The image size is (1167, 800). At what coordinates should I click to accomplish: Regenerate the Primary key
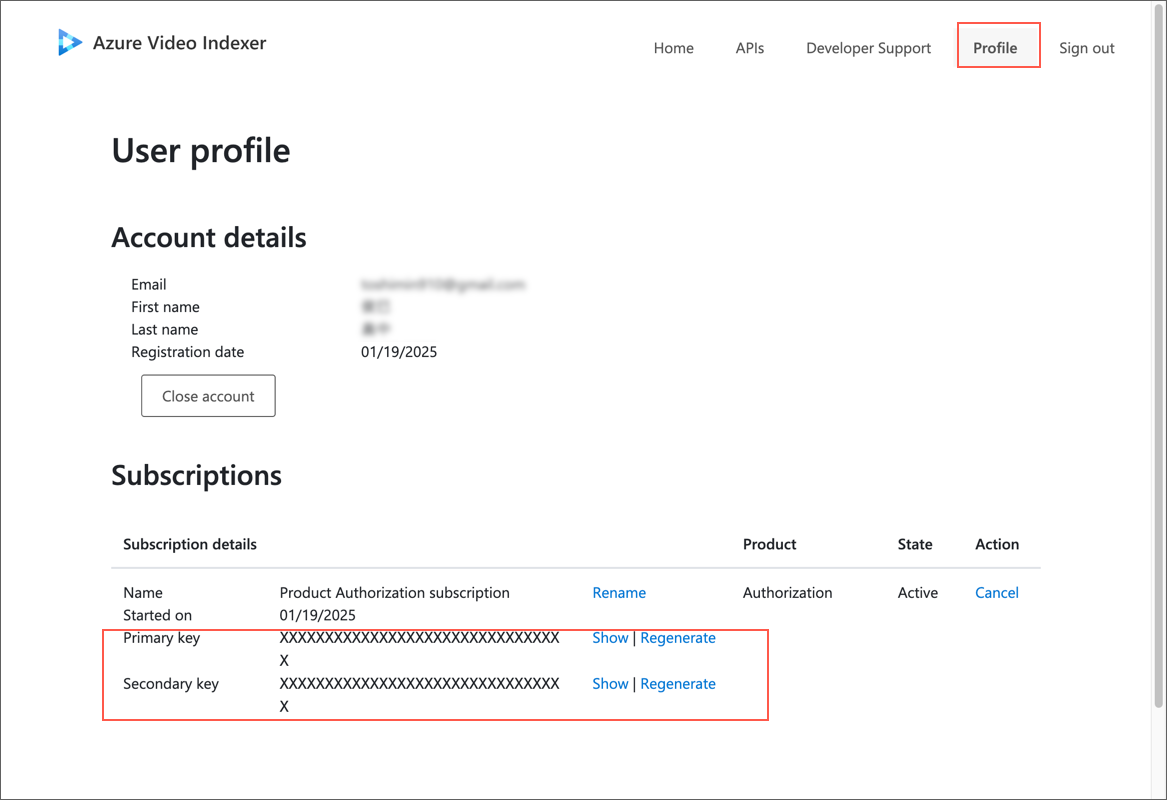coord(678,638)
